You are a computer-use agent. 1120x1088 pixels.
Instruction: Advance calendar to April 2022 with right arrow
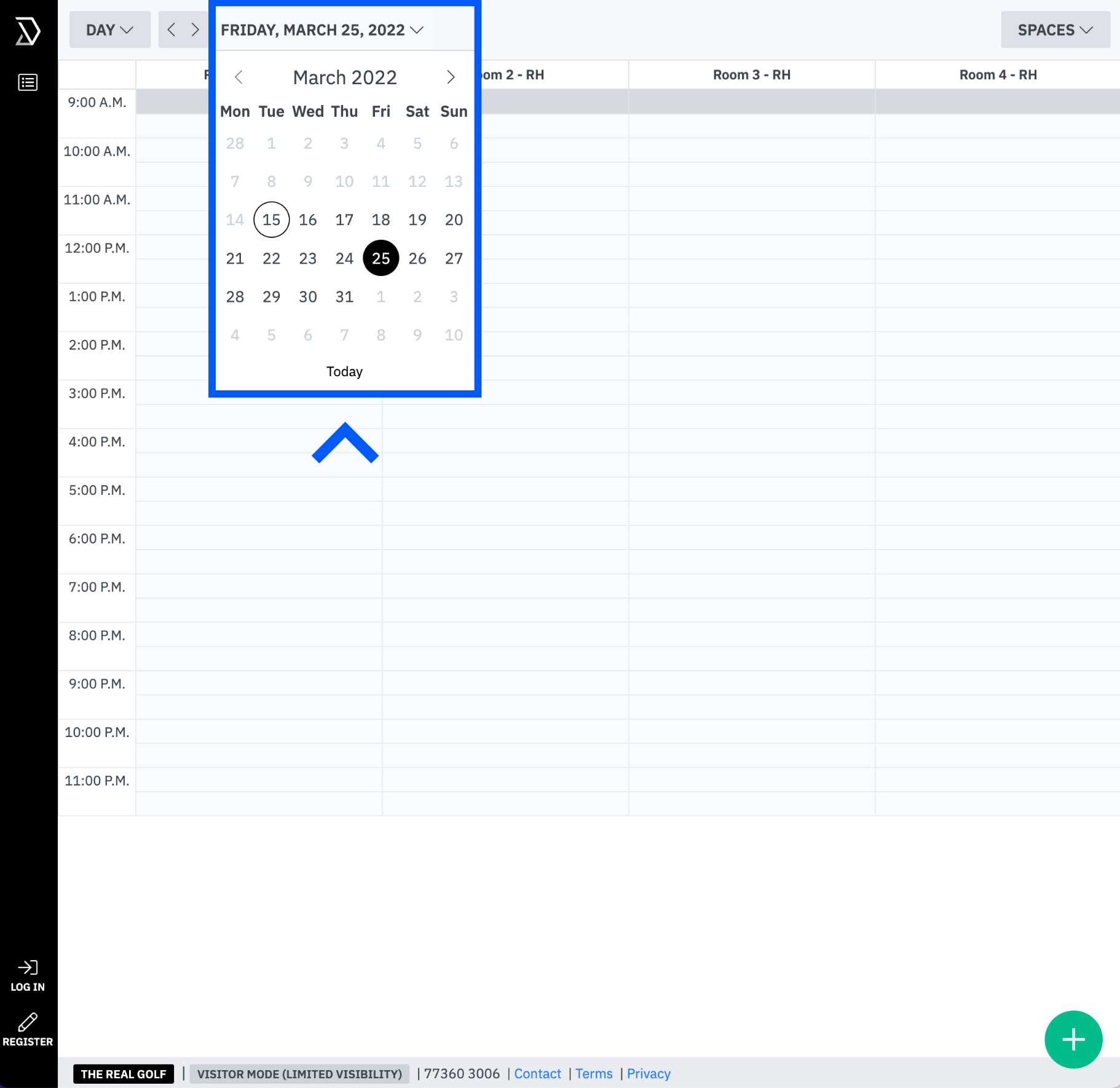(451, 77)
